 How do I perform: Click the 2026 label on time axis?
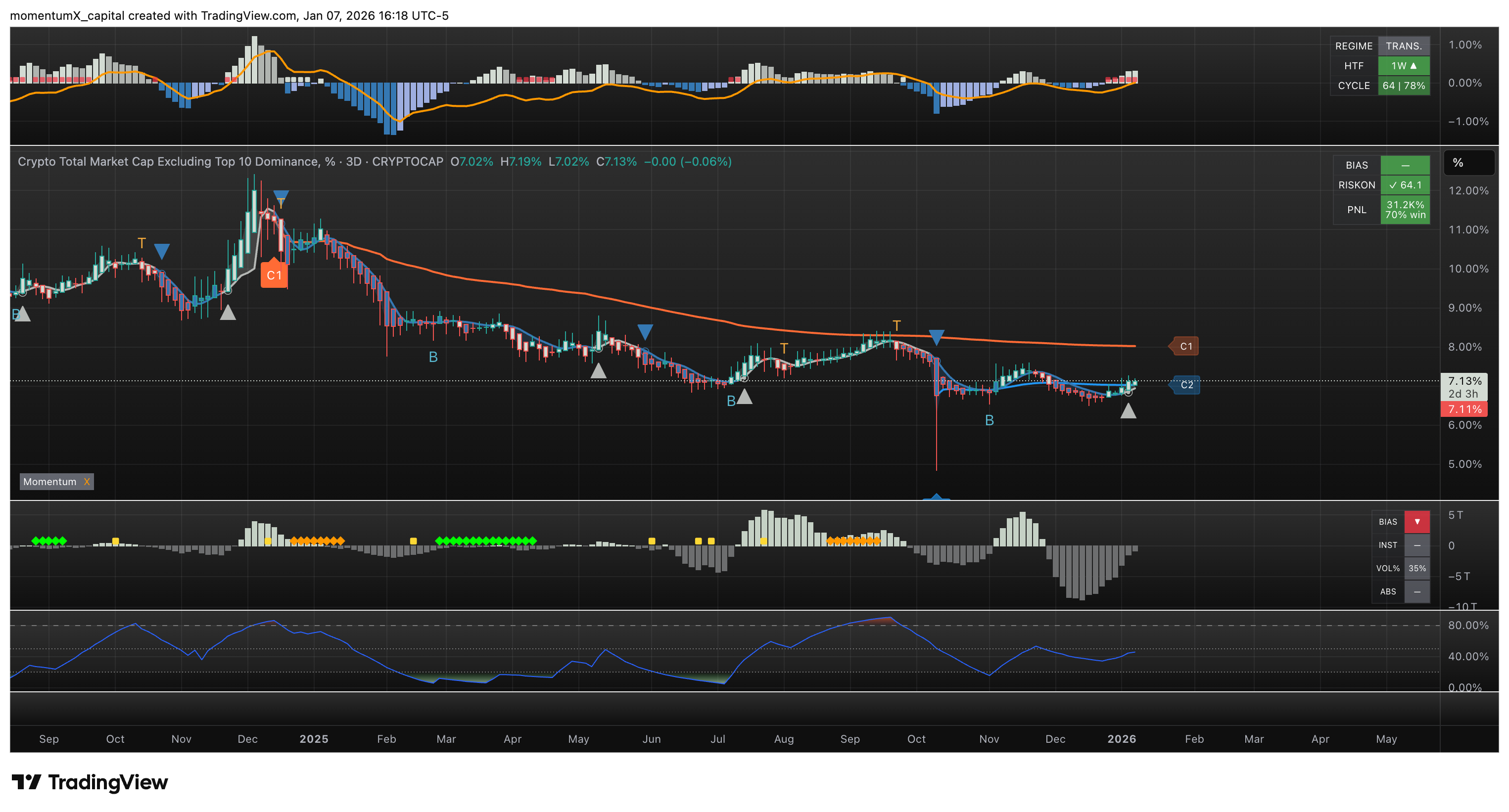[1121, 739]
